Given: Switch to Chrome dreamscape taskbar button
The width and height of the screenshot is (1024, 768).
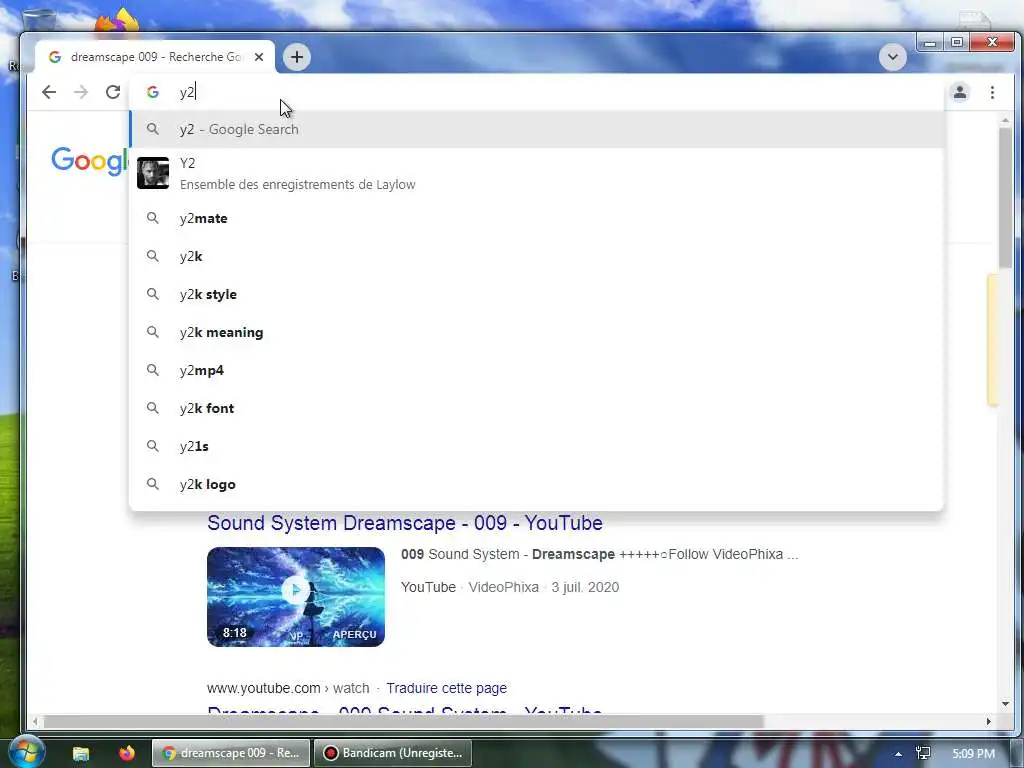Looking at the screenshot, I should (x=232, y=753).
